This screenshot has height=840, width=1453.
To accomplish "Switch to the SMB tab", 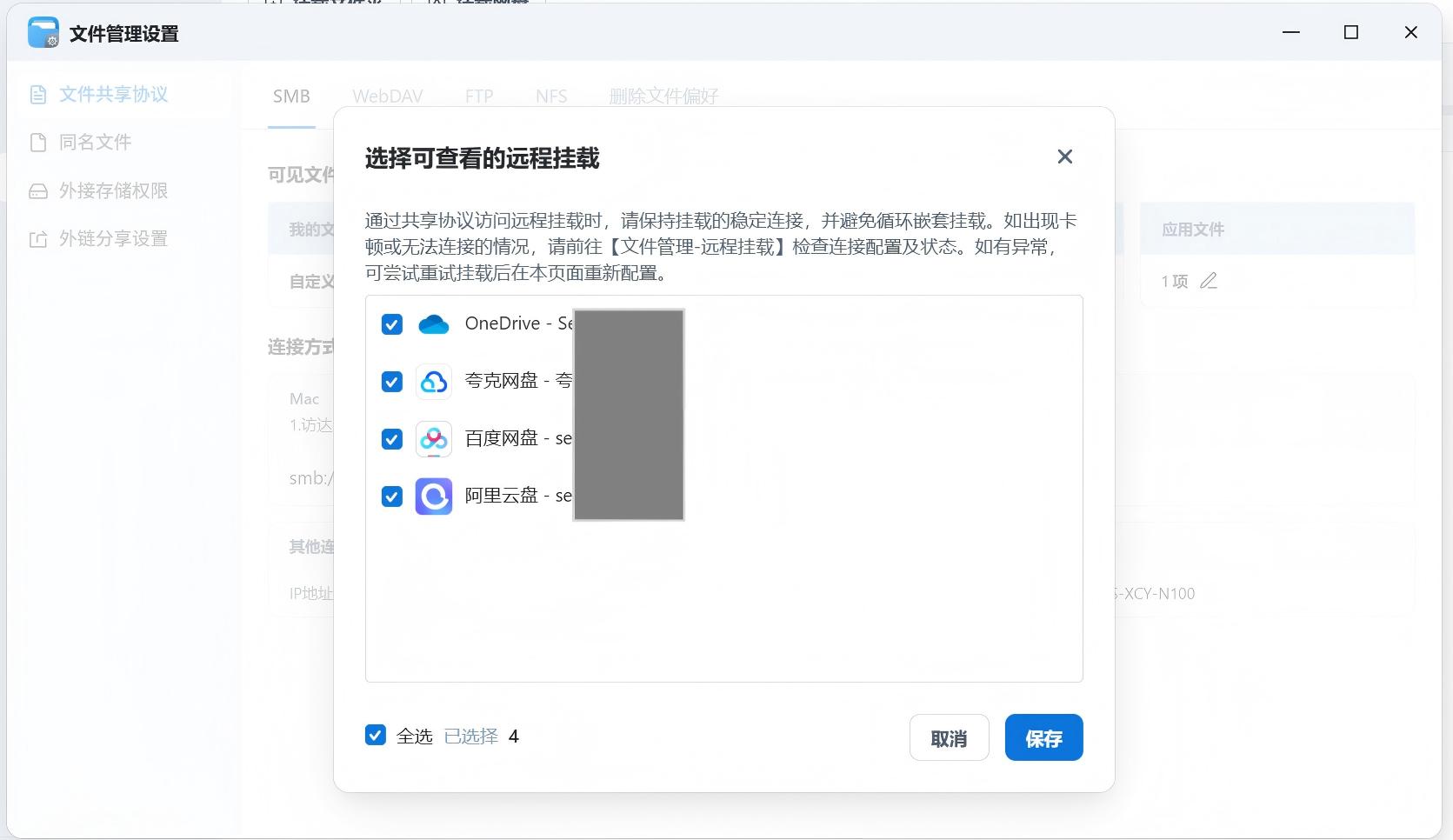I will (291, 97).
